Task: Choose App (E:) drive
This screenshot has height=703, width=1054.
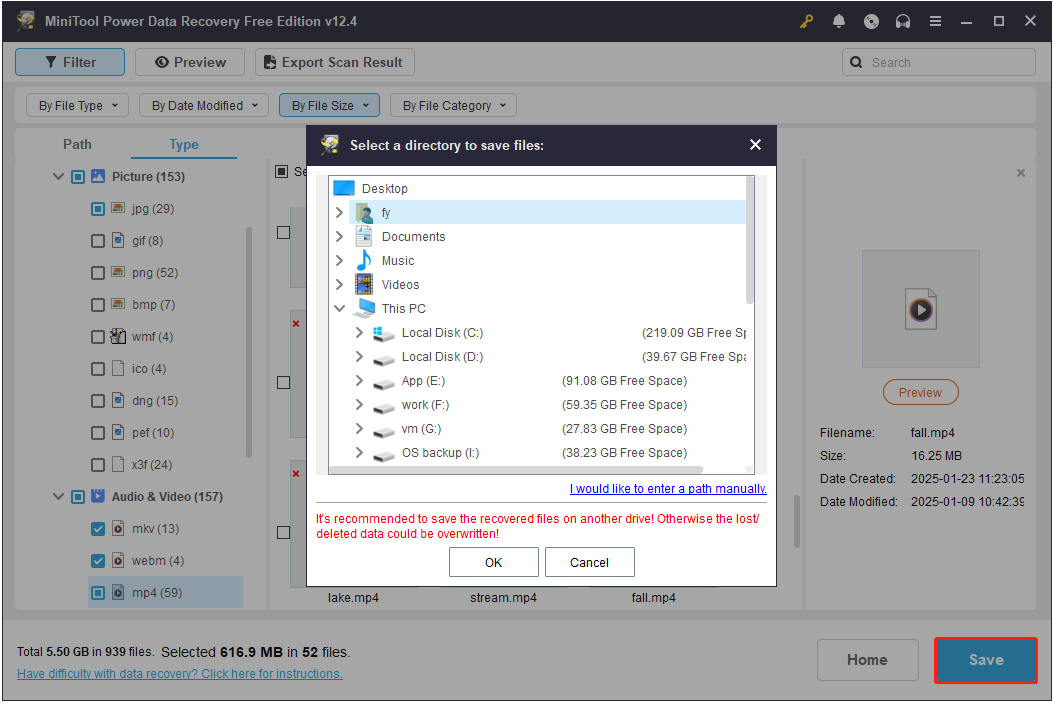Action: click(x=423, y=381)
